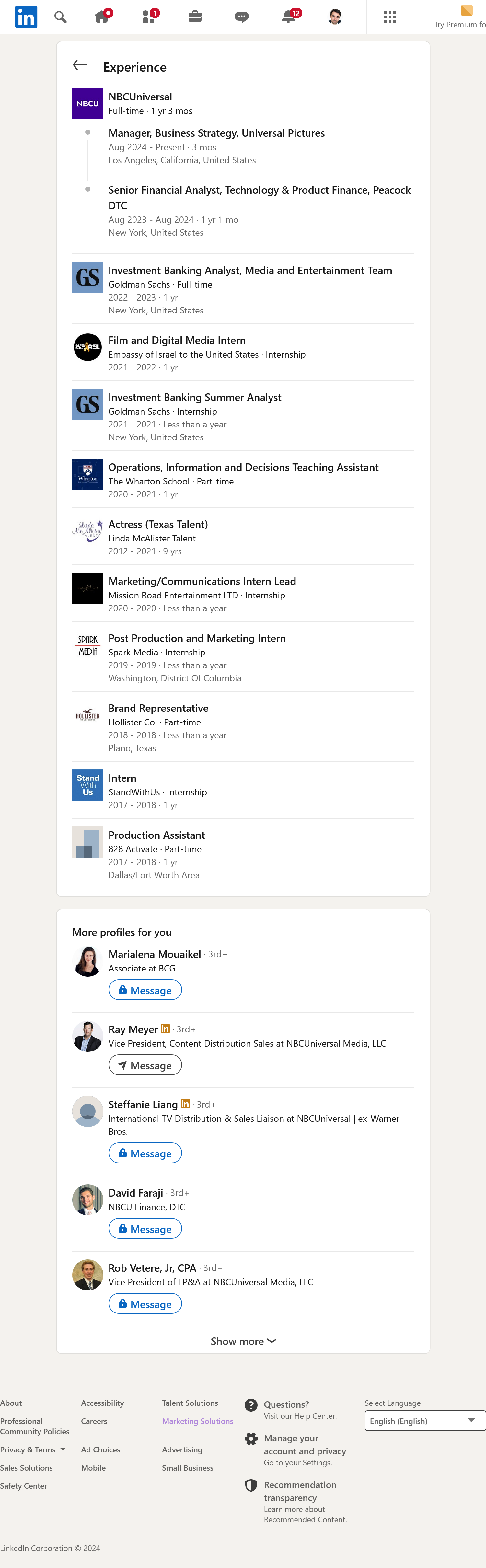This screenshot has height=1568, width=486.
Task: Open Messaging chat bubble icon
Action: coord(241,17)
